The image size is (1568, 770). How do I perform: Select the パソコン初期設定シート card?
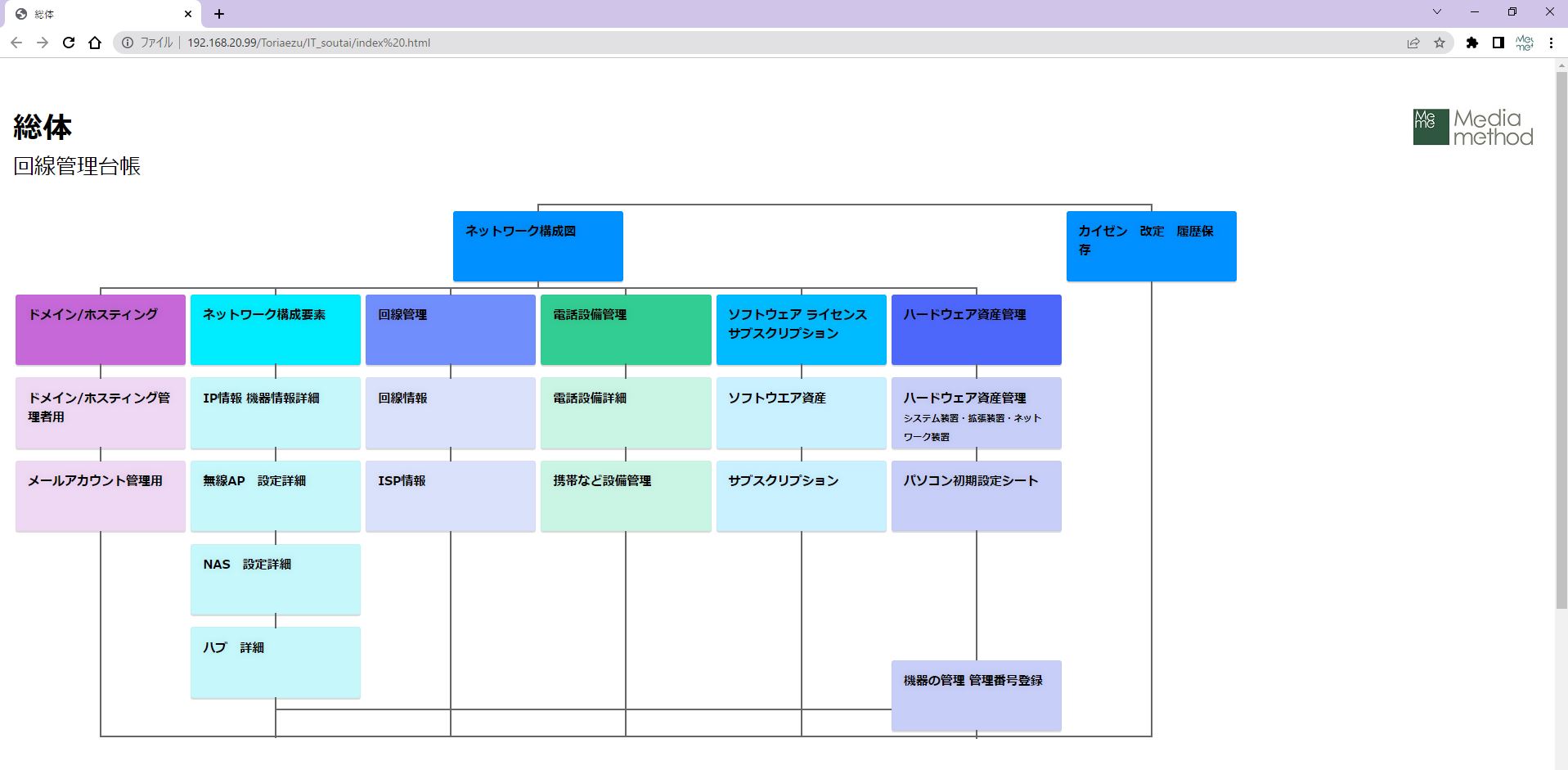pos(976,496)
